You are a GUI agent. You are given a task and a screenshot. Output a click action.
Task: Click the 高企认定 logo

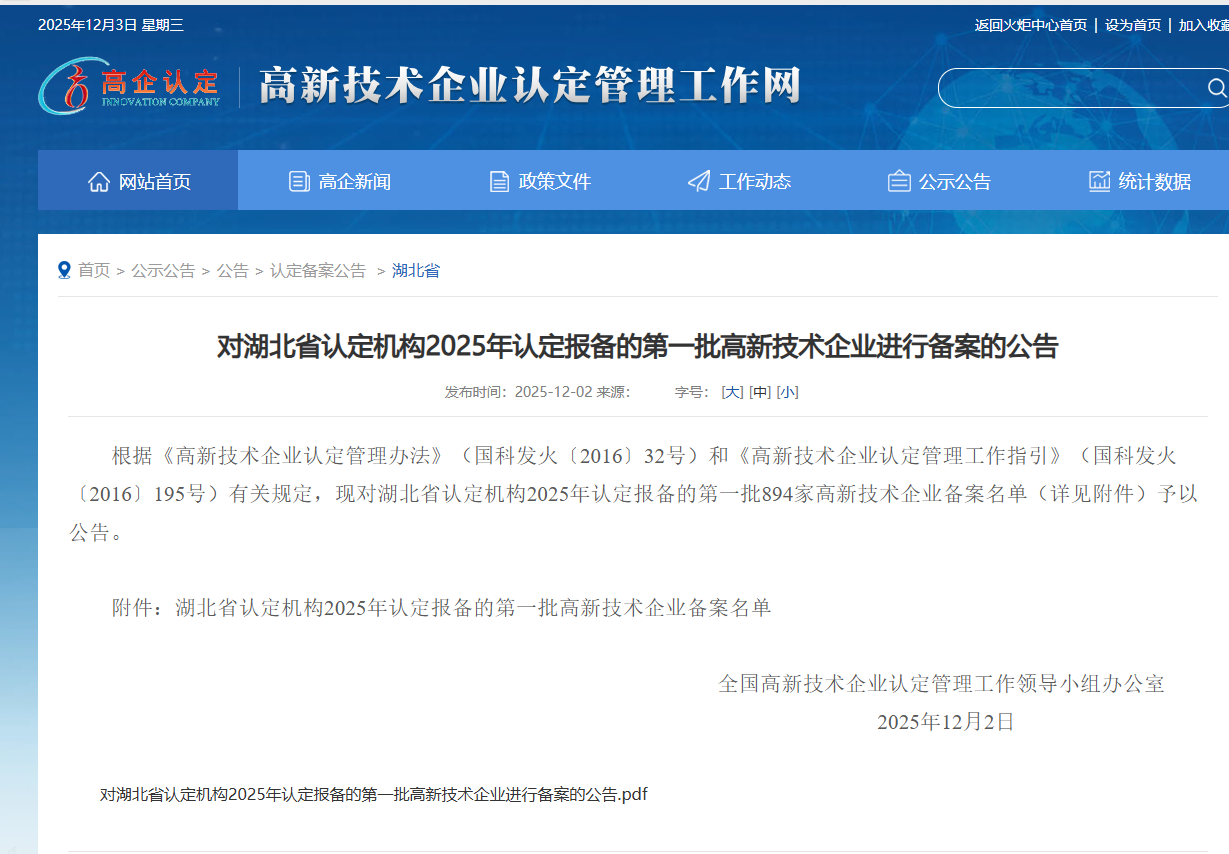click(x=130, y=85)
